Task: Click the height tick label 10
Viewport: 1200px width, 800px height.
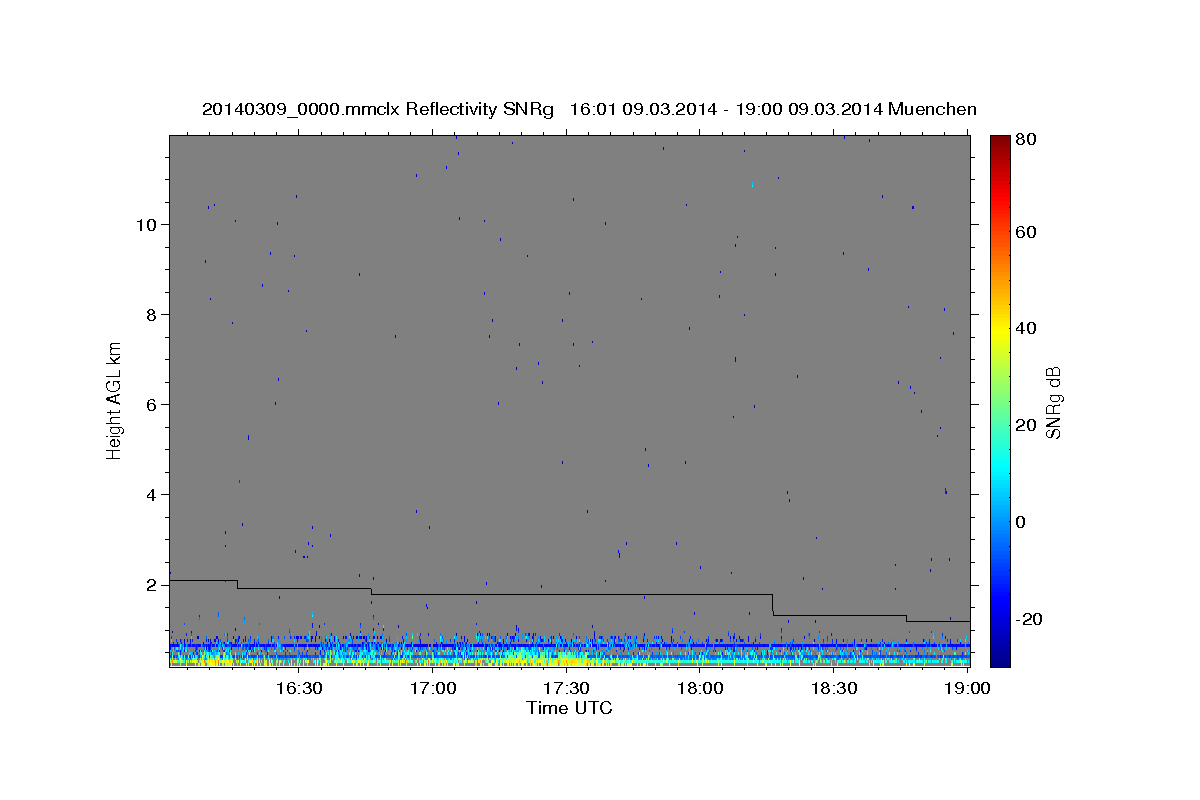Action: pyautogui.click(x=148, y=225)
